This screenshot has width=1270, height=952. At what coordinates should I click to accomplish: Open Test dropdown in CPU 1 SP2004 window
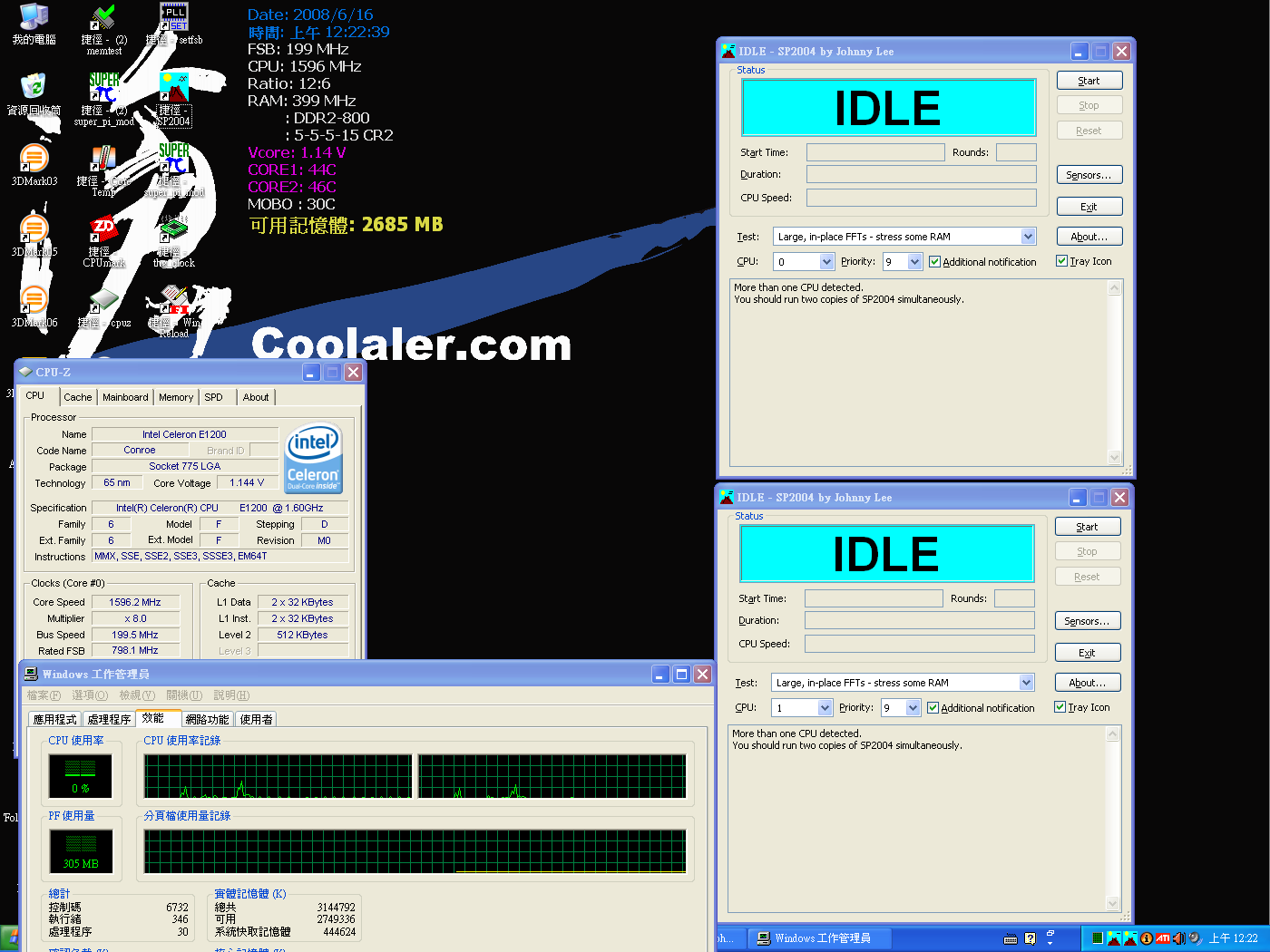coord(1026,683)
